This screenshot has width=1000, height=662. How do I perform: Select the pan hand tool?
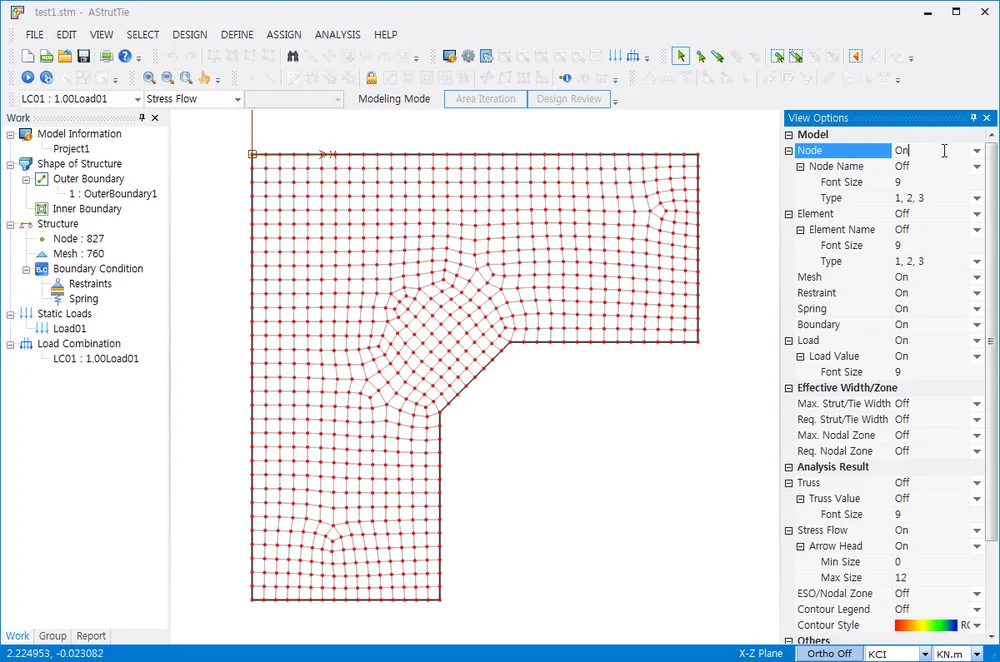point(204,78)
